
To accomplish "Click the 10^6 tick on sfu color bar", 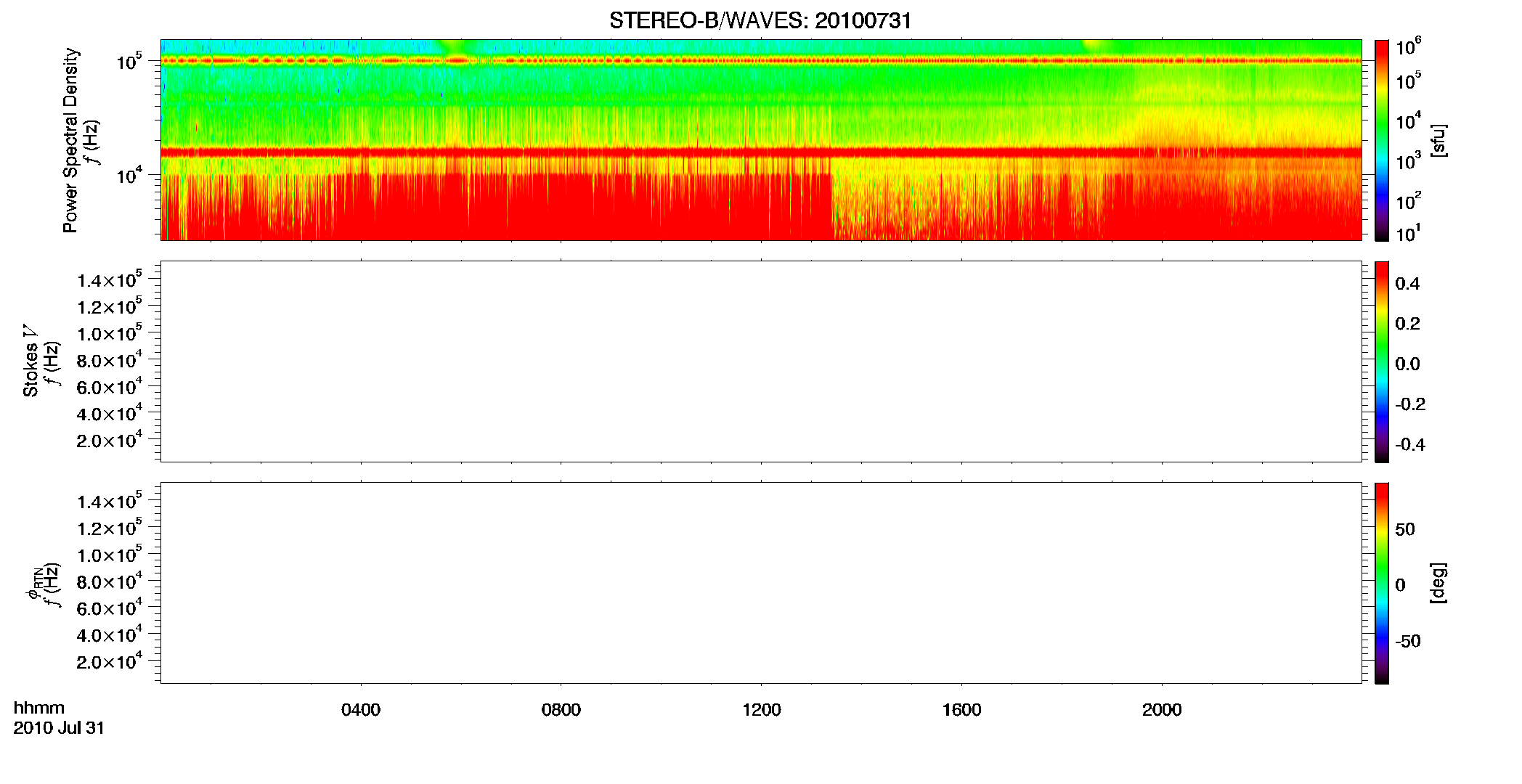I will 1408,46.
